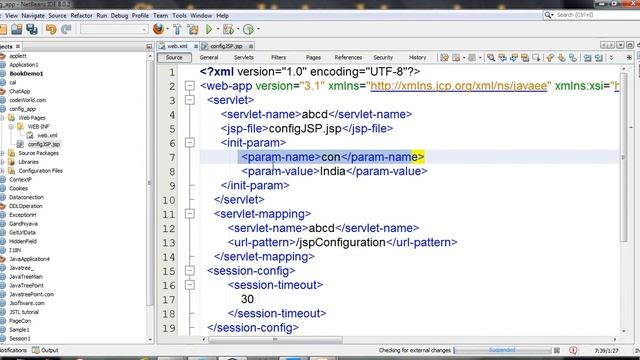
Task: Select the Source view button
Action: point(174,58)
